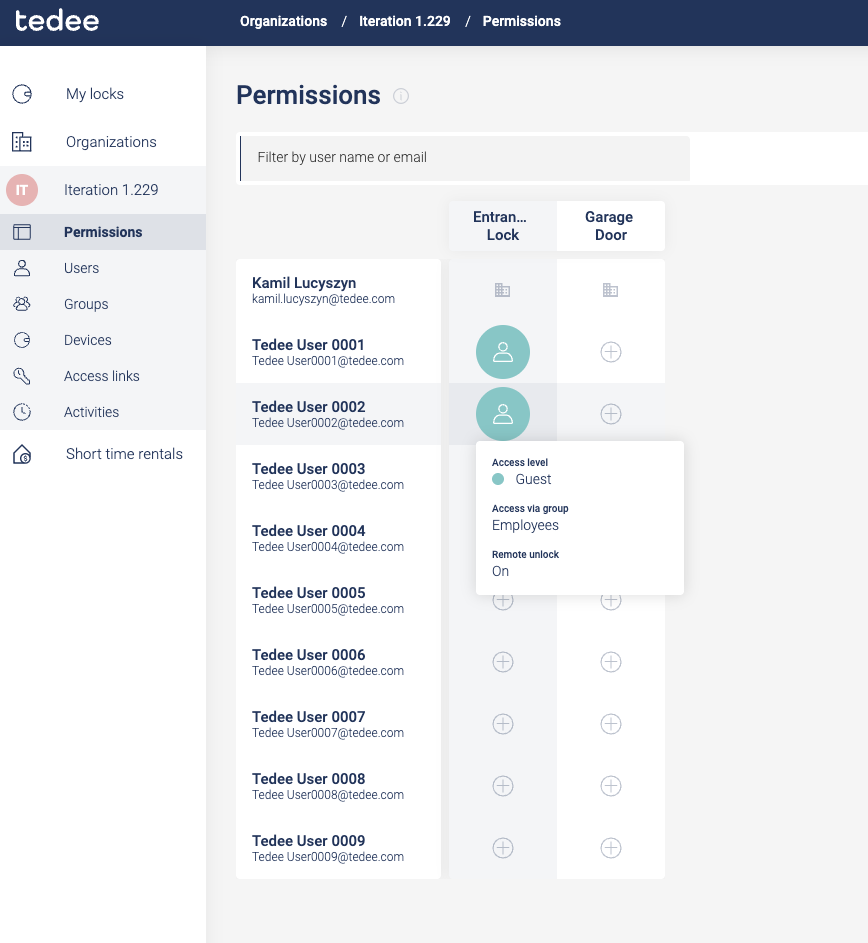The width and height of the screenshot is (868, 943).
Task: Grant Entrance Lock access to Tedee User 0005
Action: coord(502,600)
